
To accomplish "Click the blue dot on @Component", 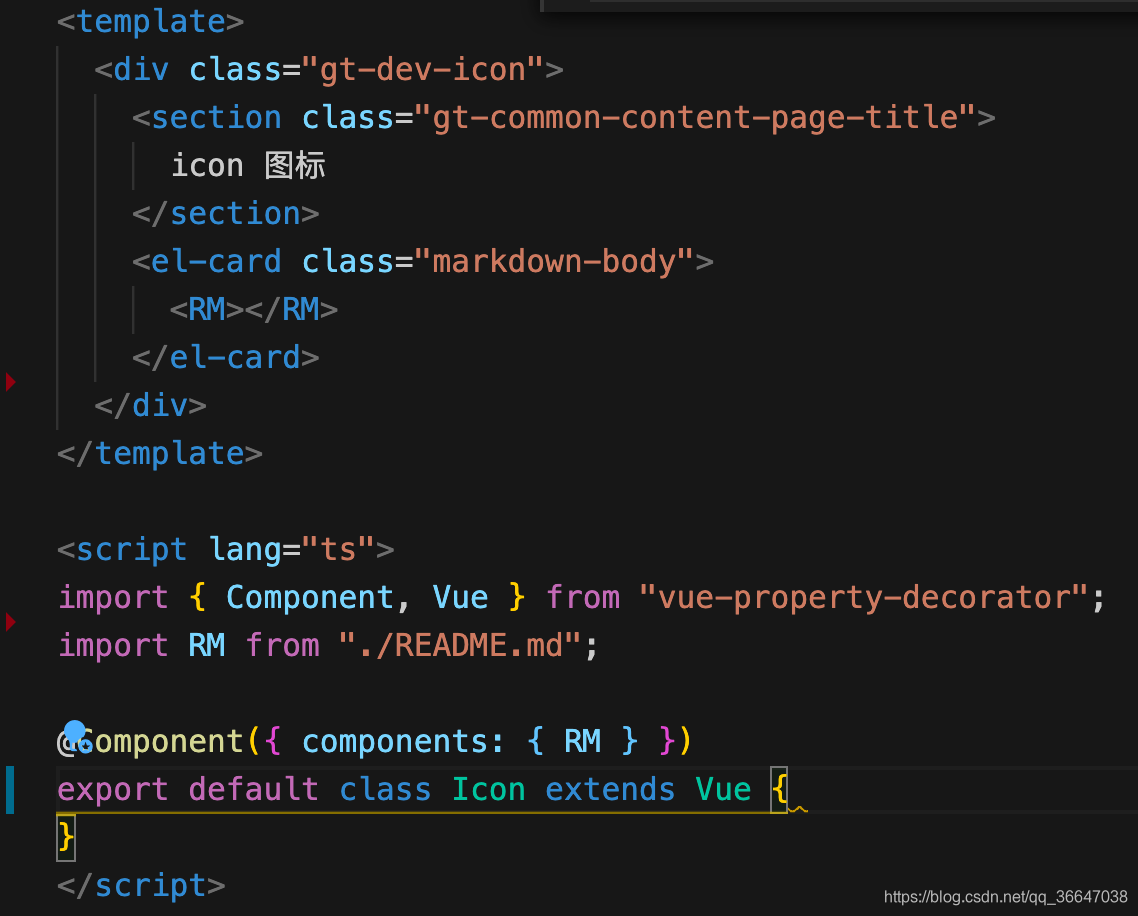I will click(x=75, y=731).
